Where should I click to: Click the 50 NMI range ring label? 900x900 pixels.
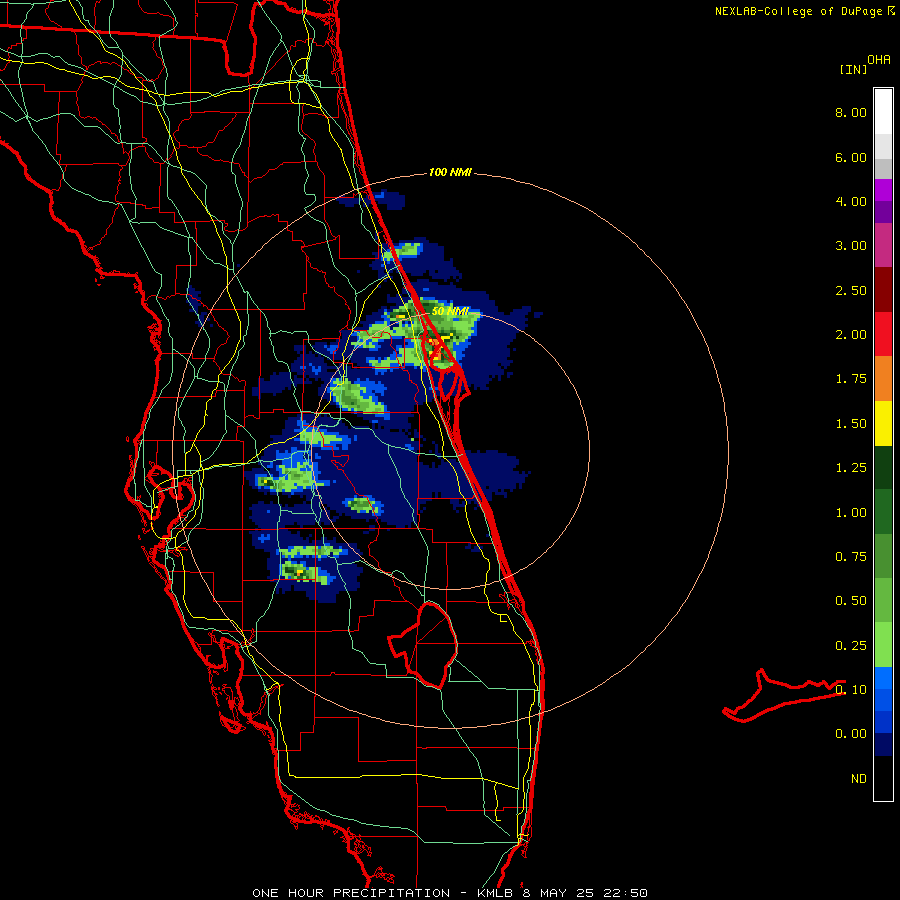click(x=450, y=311)
